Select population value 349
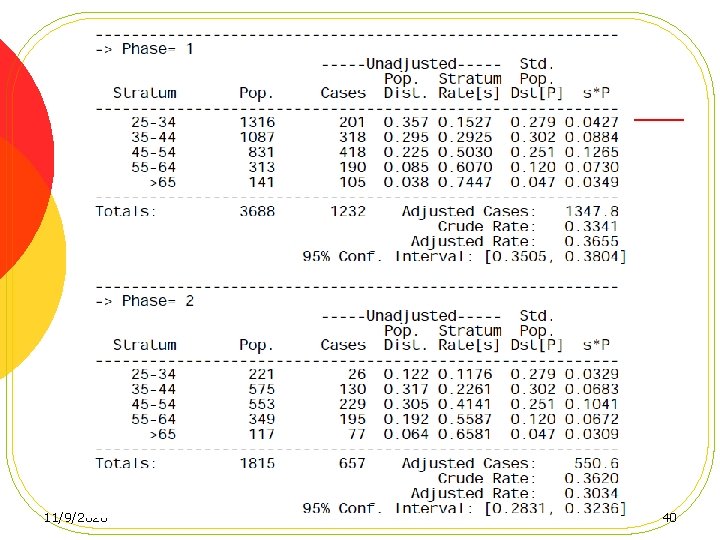This screenshot has height=540, width=720. pyautogui.click(x=262, y=419)
